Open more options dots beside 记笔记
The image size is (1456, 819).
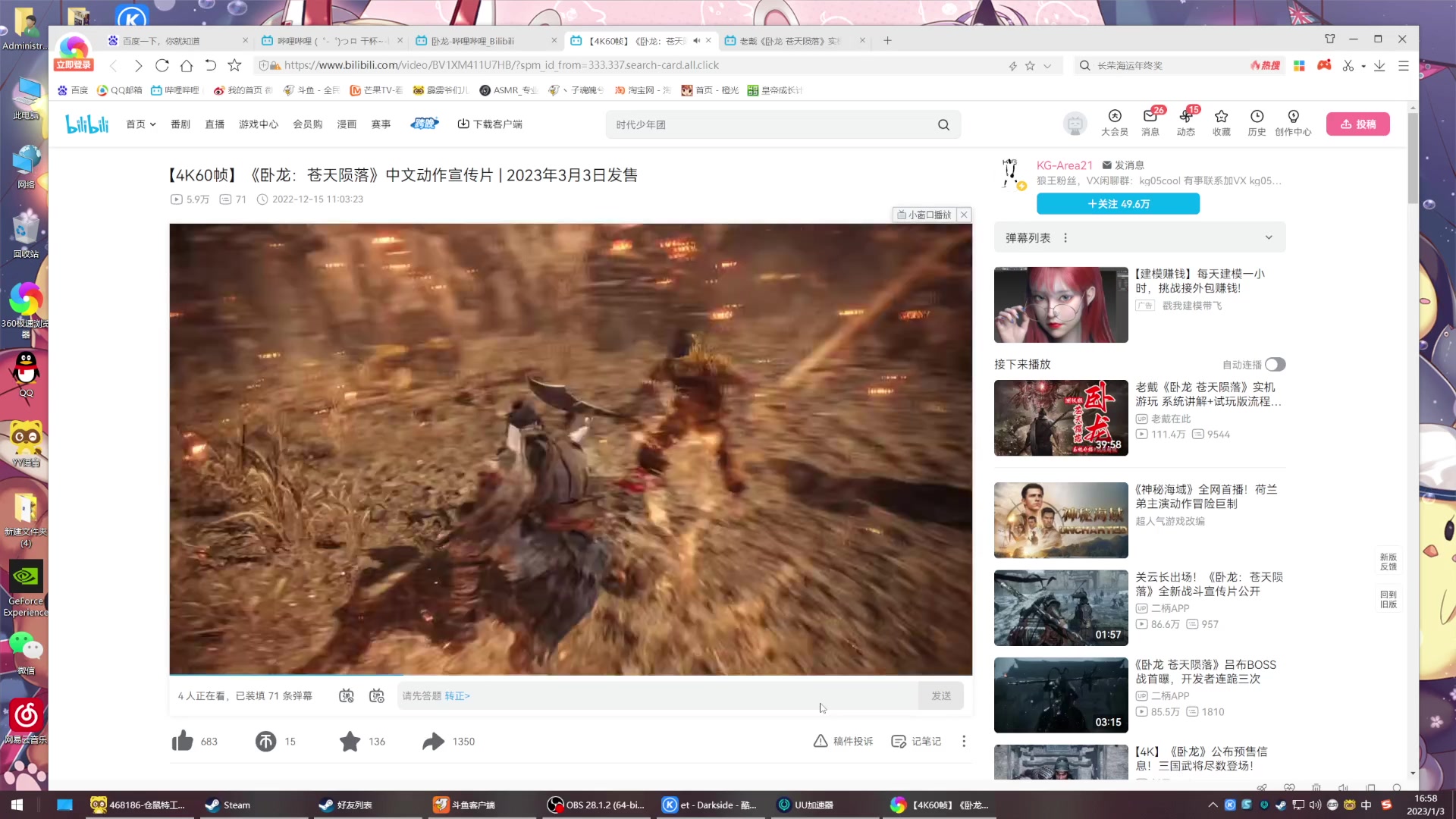click(x=964, y=741)
